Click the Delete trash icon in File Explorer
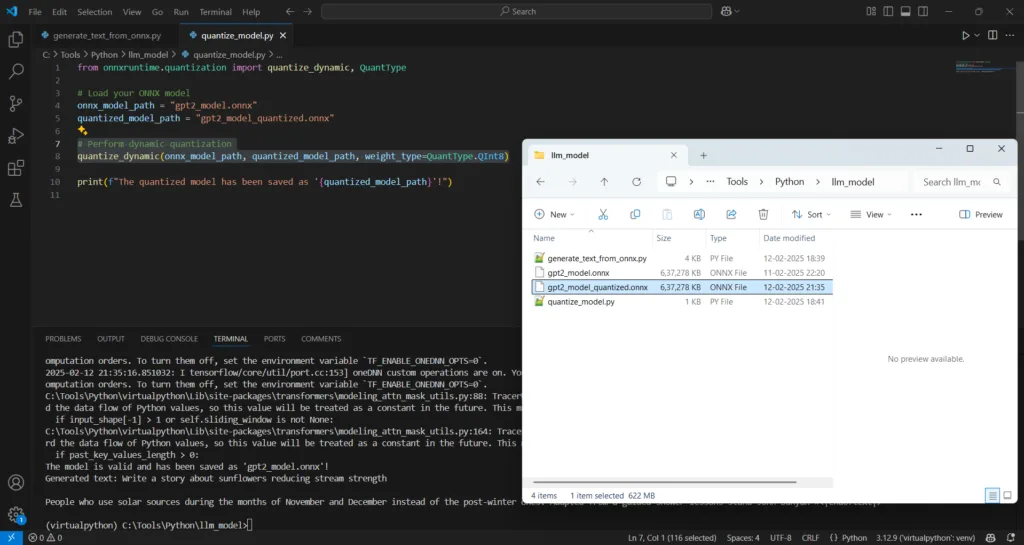The width and height of the screenshot is (1024, 545). click(763, 214)
